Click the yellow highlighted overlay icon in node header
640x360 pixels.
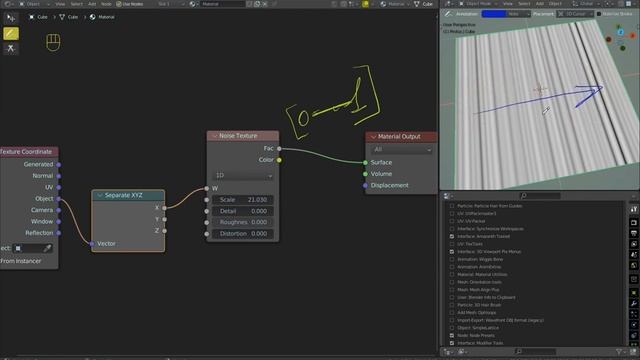pos(365,4)
